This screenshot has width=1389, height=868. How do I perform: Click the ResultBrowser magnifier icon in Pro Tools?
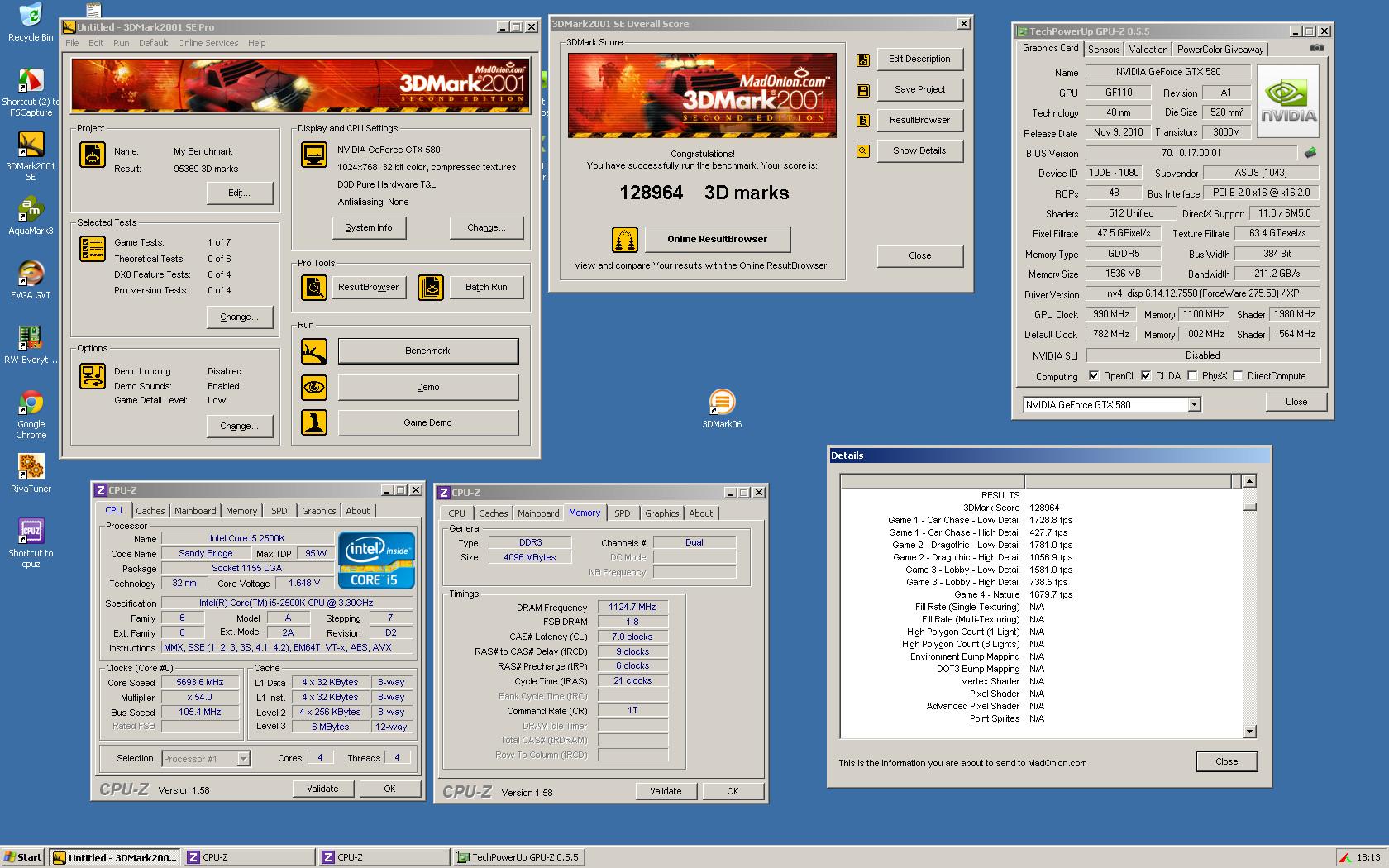(x=314, y=288)
